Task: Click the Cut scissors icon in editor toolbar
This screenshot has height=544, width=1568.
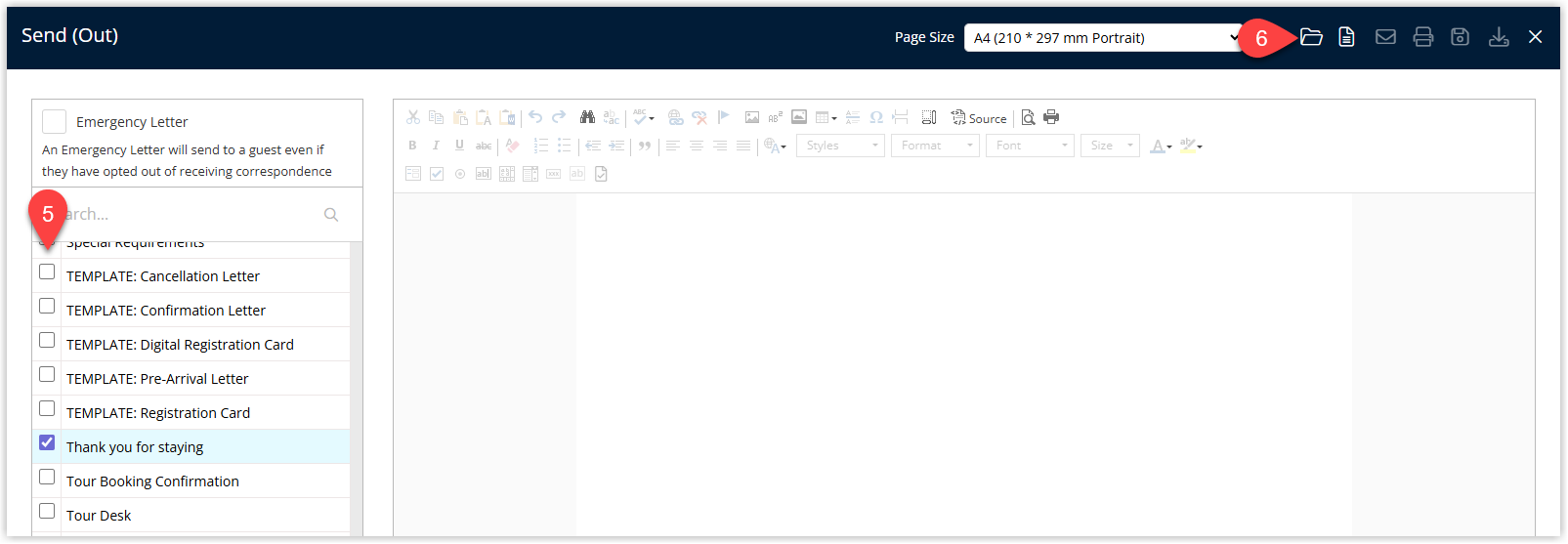Action: click(x=413, y=117)
